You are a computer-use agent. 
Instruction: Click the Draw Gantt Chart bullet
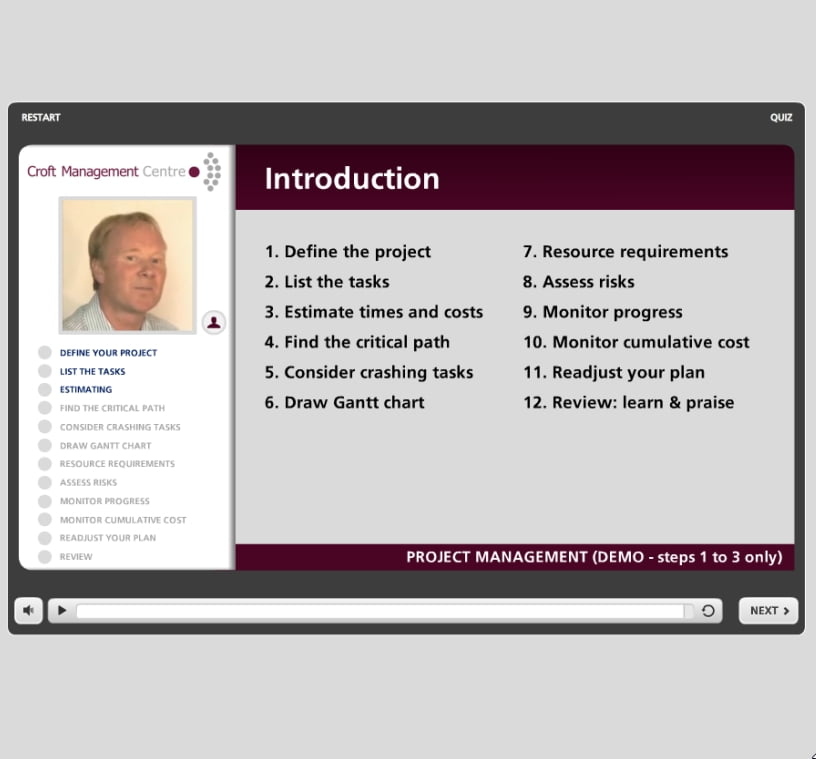(x=45, y=445)
